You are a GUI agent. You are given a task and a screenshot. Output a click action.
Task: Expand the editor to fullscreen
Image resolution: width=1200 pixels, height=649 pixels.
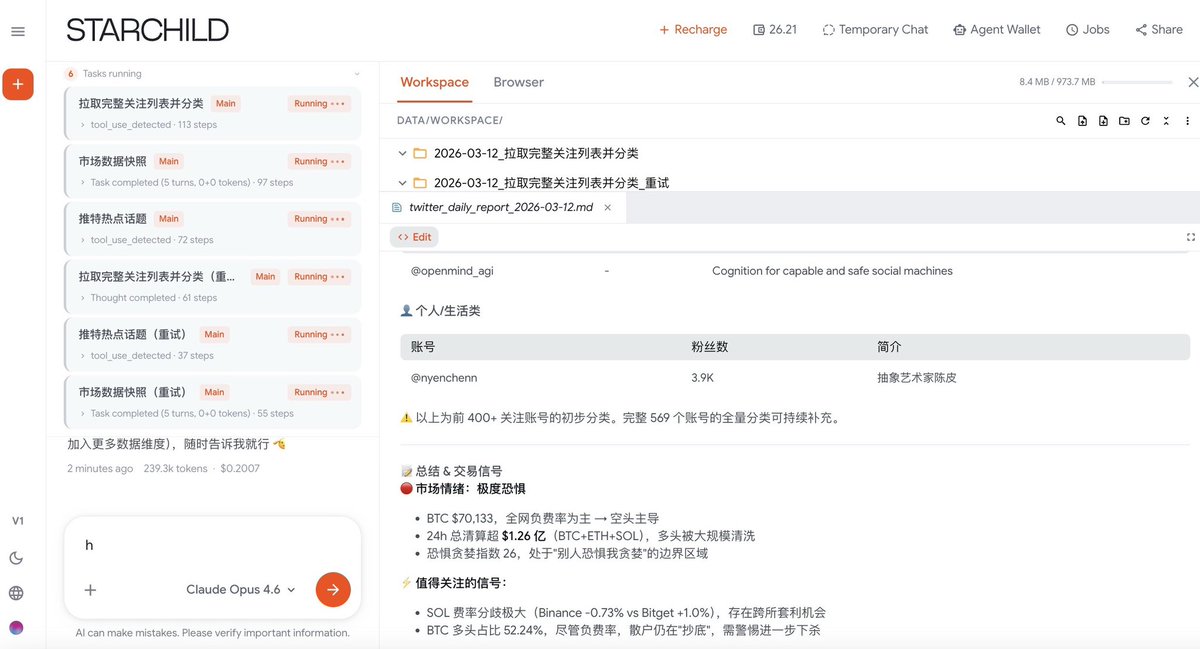click(1191, 237)
